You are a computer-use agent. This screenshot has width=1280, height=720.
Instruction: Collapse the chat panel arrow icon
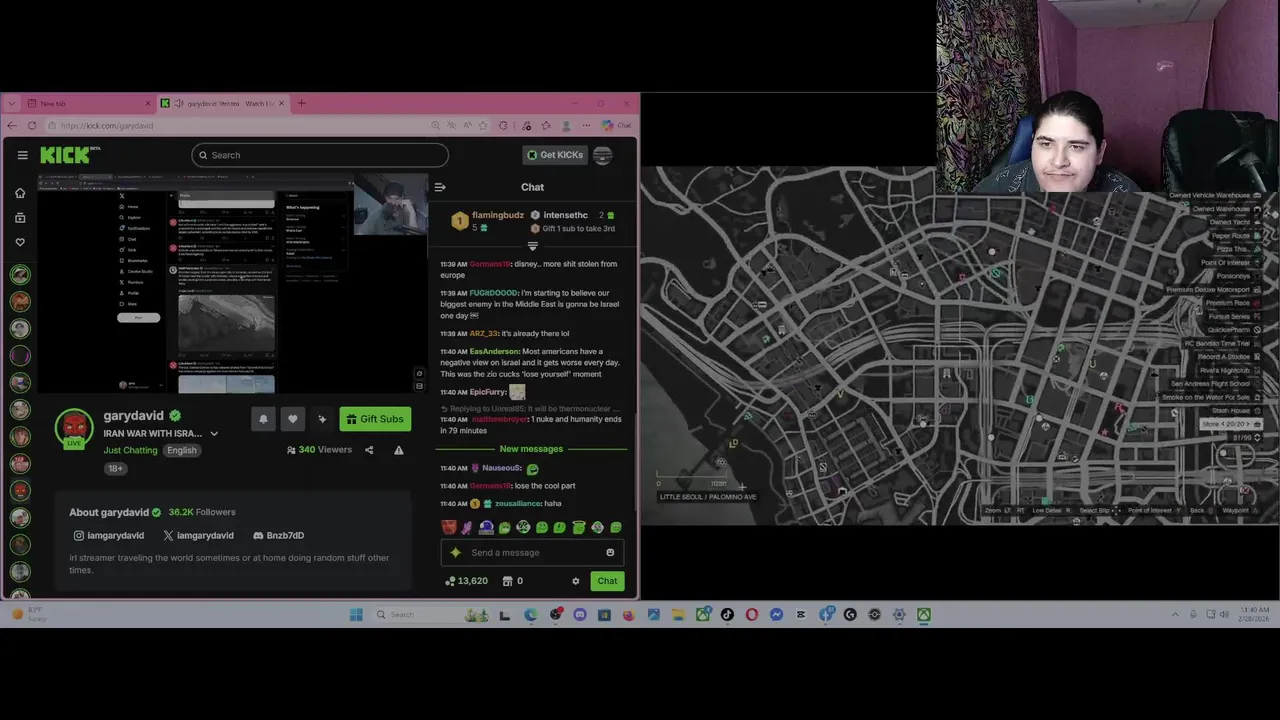tap(440, 187)
